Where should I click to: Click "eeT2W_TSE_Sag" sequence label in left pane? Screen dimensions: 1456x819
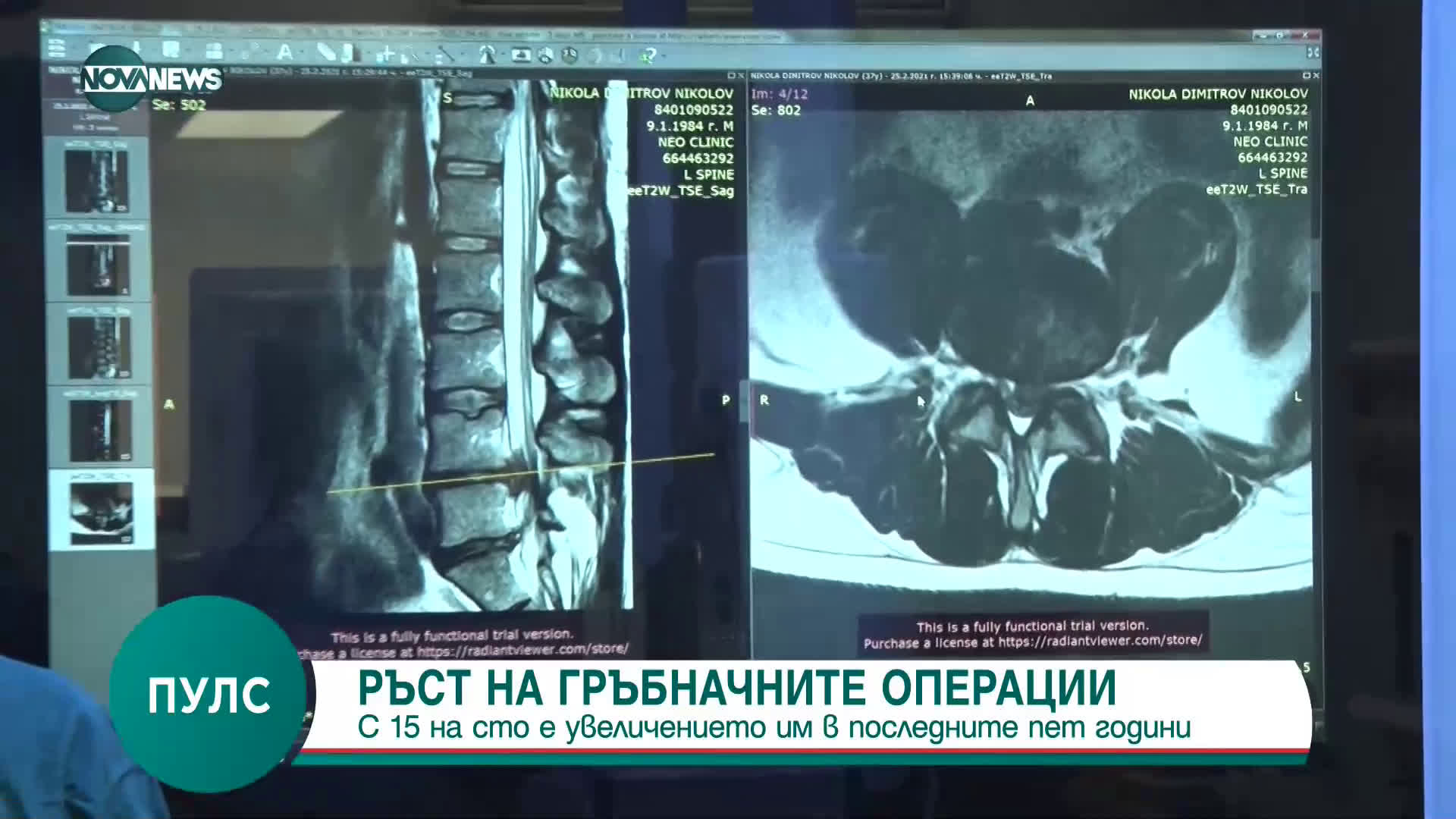682,190
